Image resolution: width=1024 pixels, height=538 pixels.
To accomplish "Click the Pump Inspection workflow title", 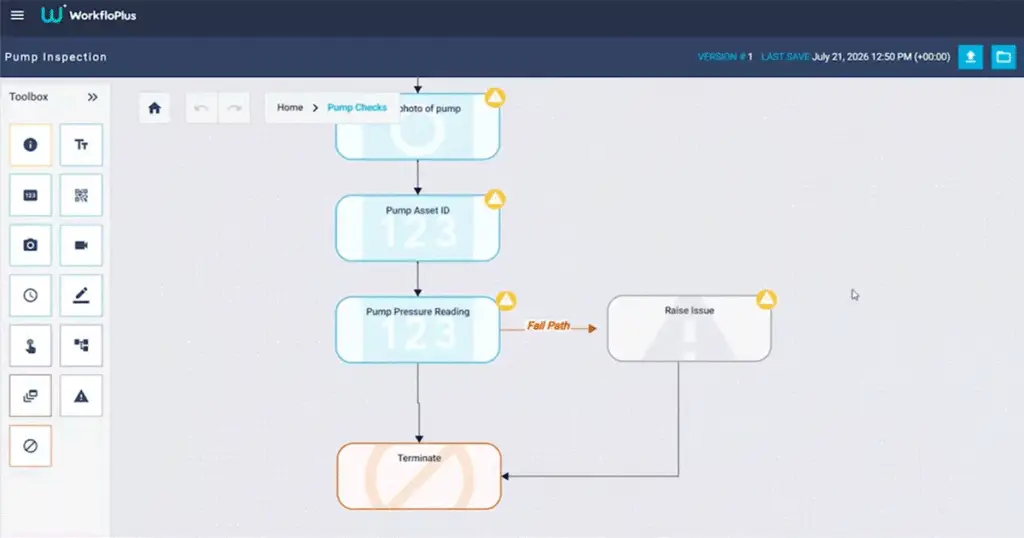I will tap(56, 57).
